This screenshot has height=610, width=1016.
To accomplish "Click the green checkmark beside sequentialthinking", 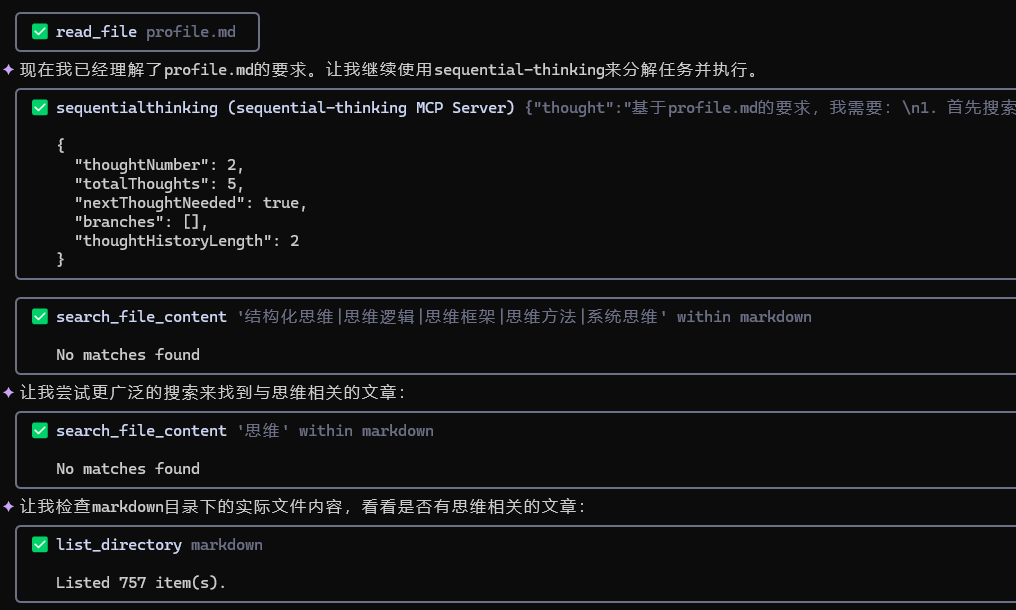I will (x=40, y=108).
